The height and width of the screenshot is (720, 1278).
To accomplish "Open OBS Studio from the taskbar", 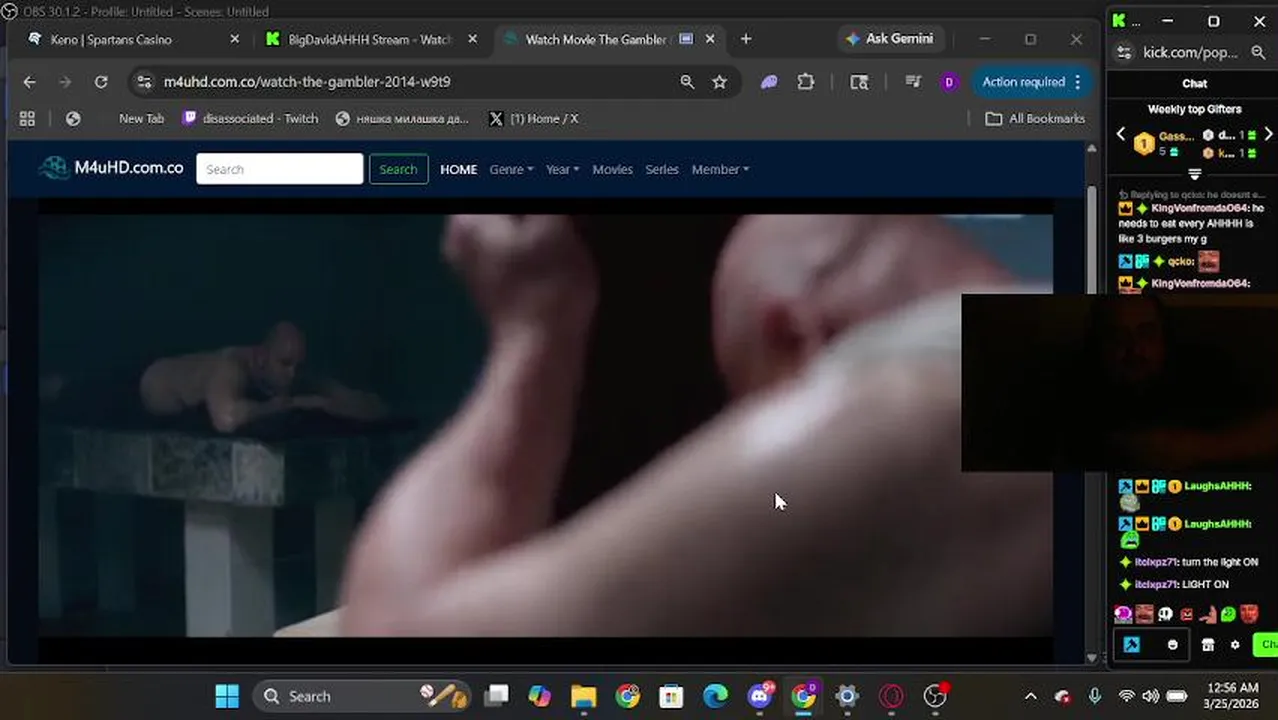I will pos(935,696).
